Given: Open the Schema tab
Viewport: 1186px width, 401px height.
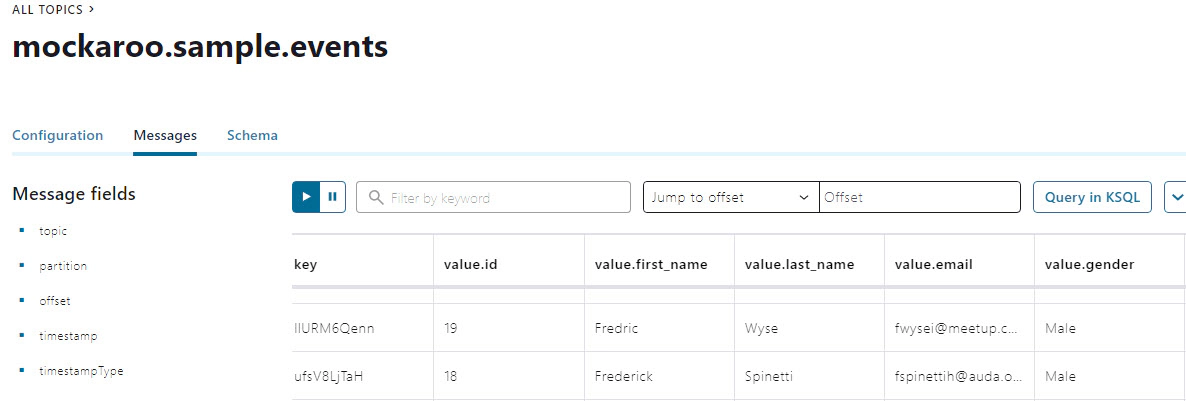Looking at the screenshot, I should pyautogui.click(x=252, y=135).
